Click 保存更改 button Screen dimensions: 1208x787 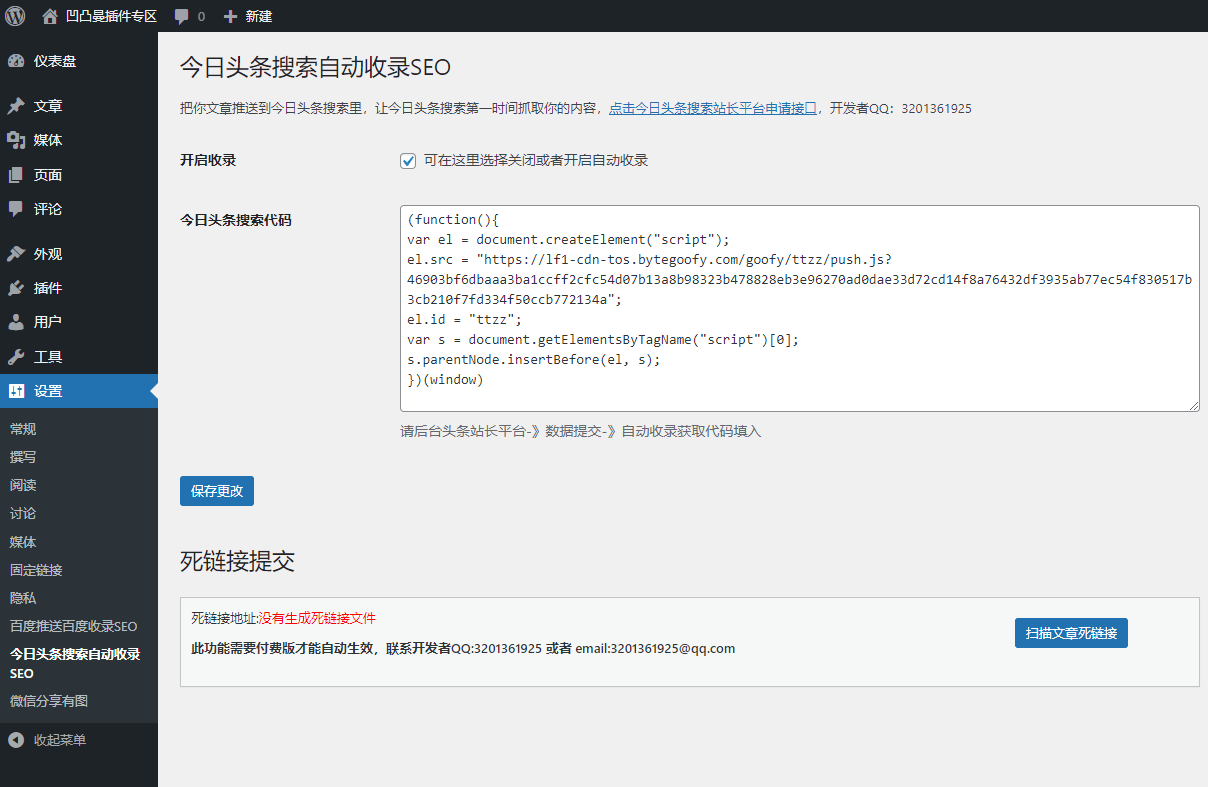click(217, 491)
